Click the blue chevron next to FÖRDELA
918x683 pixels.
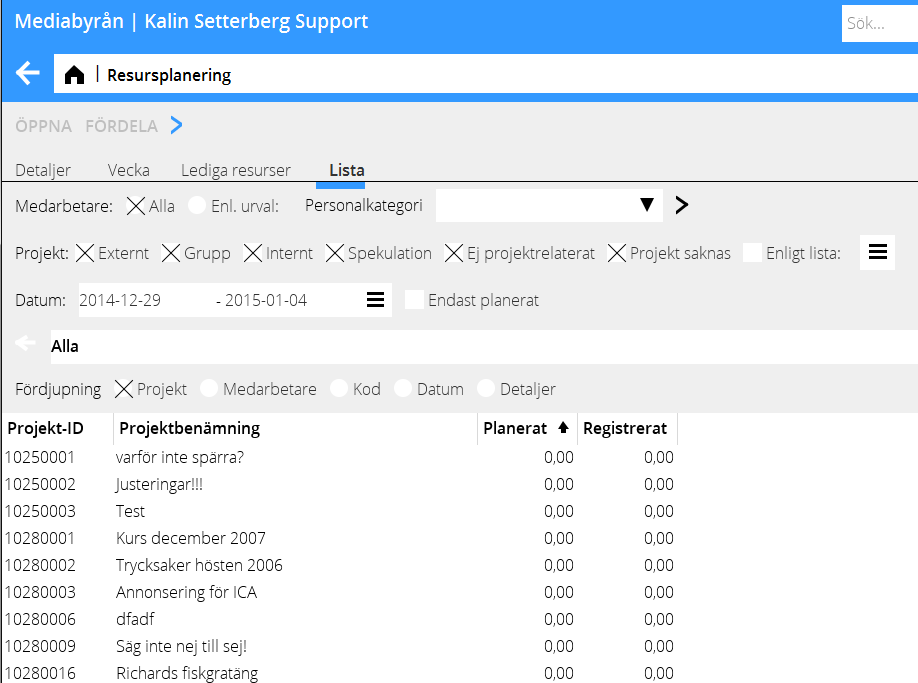176,126
